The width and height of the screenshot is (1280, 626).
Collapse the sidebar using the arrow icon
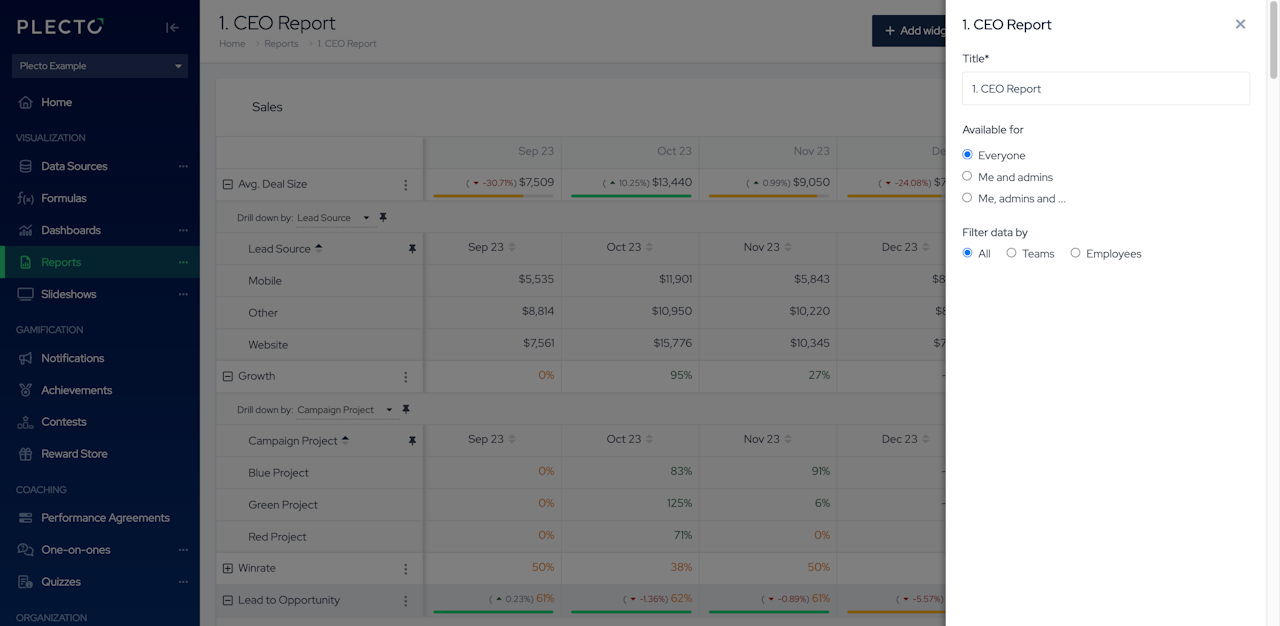172,28
